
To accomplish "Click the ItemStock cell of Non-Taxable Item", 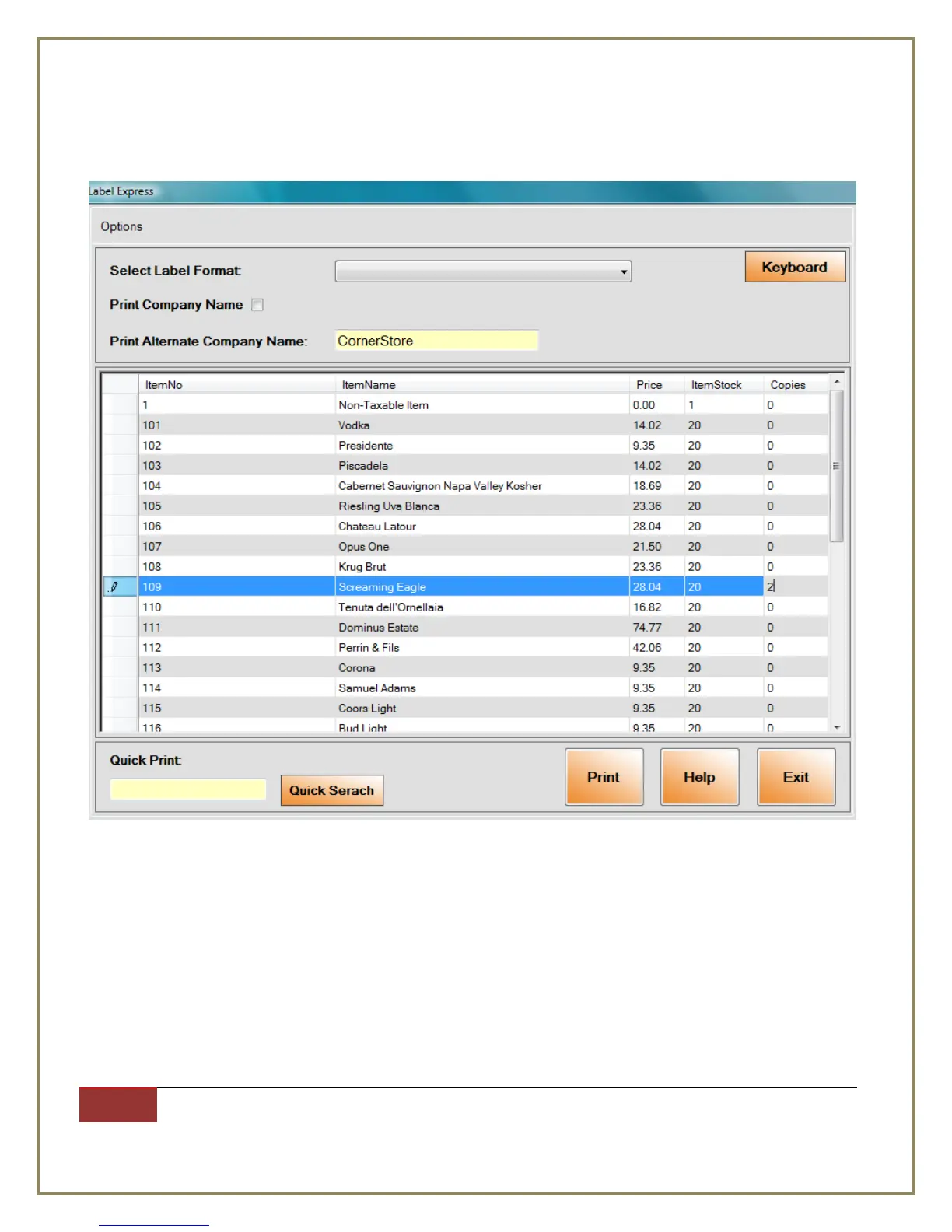I will click(724, 405).
